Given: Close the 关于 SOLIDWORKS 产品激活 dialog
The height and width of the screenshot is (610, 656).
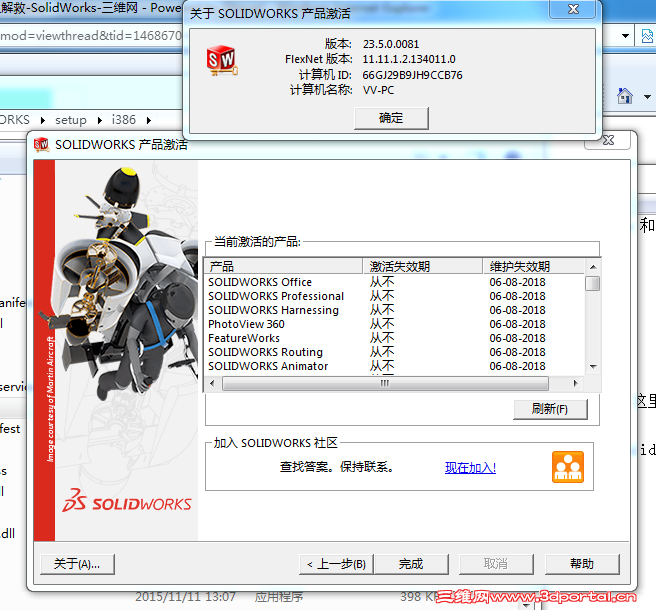Looking at the screenshot, I should point(573,9).
